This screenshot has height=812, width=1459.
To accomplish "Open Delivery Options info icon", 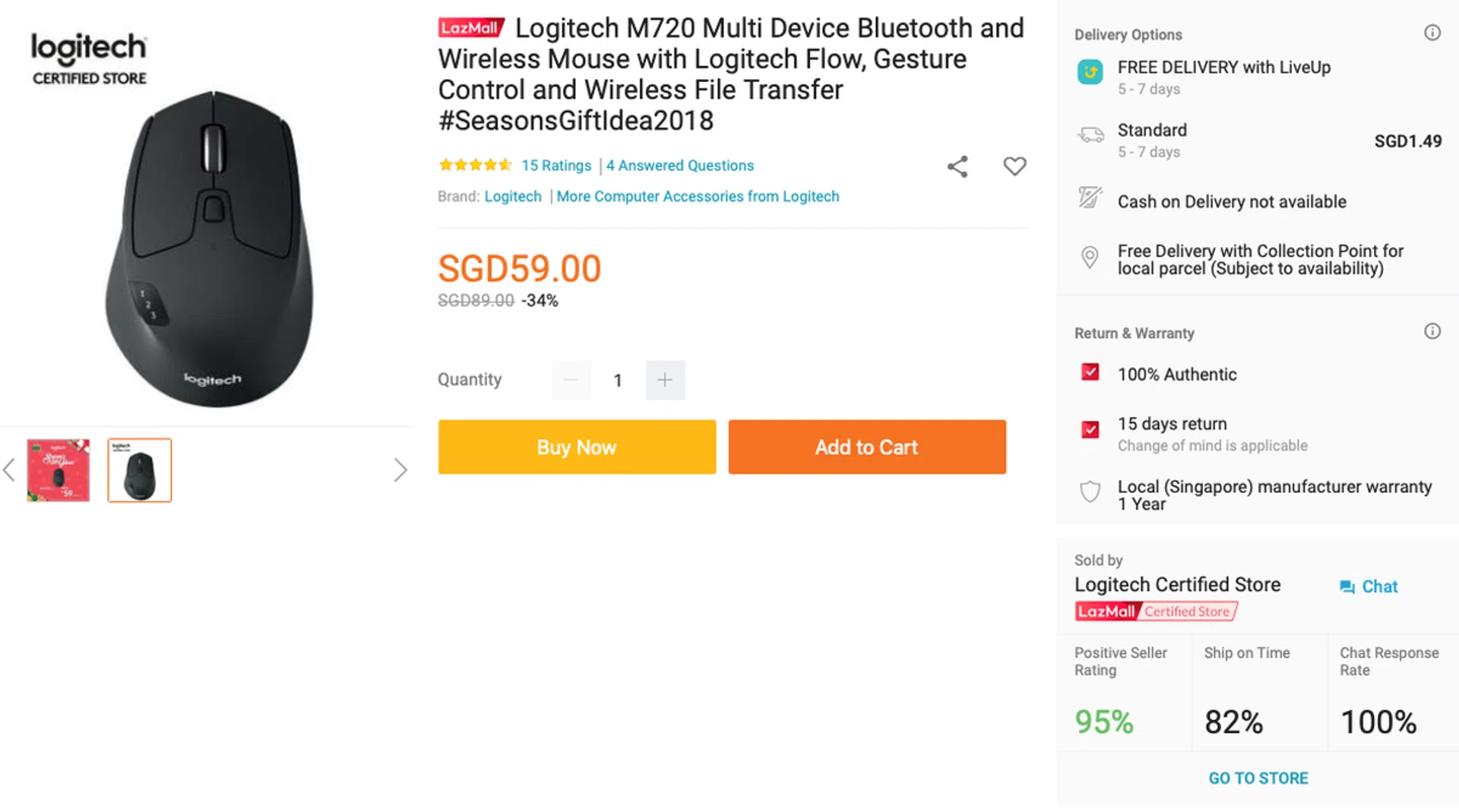I will pyautogui.click(x=1432, y=33).
